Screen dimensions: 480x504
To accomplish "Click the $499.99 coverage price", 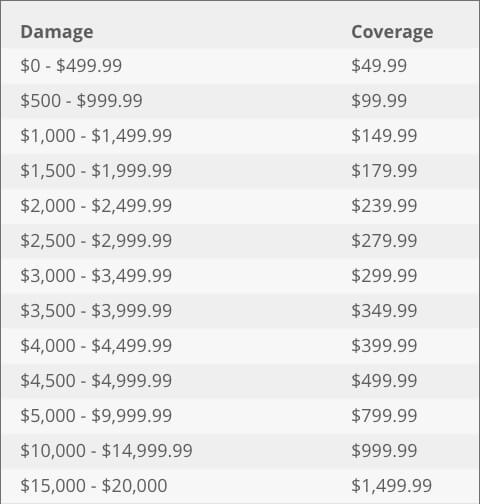I will 384,381.
